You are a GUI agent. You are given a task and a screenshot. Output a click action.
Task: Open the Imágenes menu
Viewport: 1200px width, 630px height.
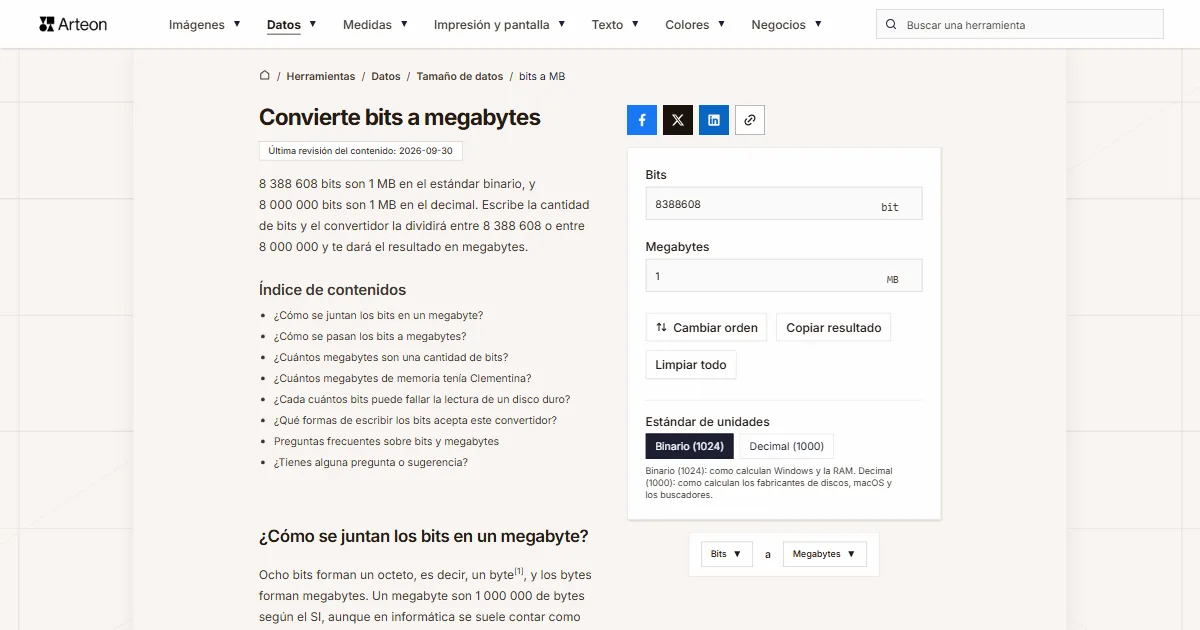coord(205,25)
